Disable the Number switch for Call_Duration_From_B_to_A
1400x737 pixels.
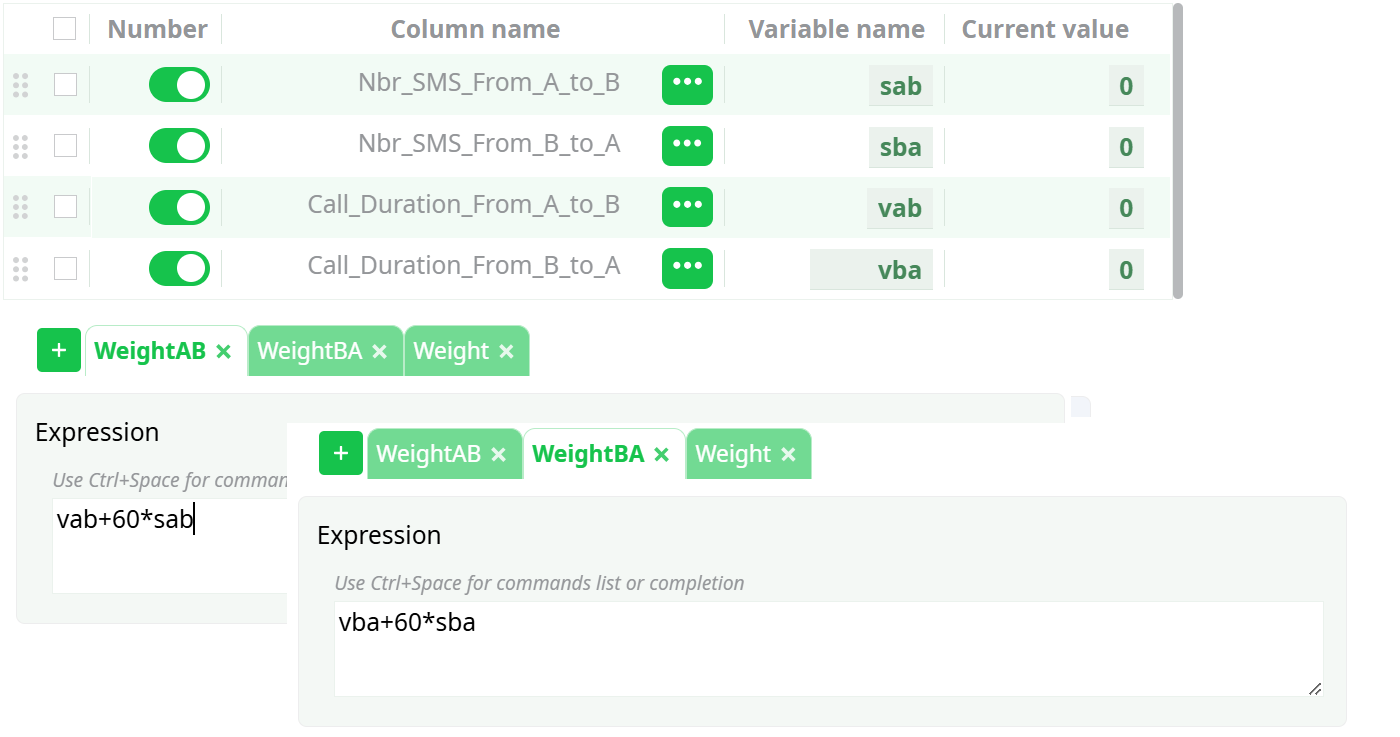(179, 268)
